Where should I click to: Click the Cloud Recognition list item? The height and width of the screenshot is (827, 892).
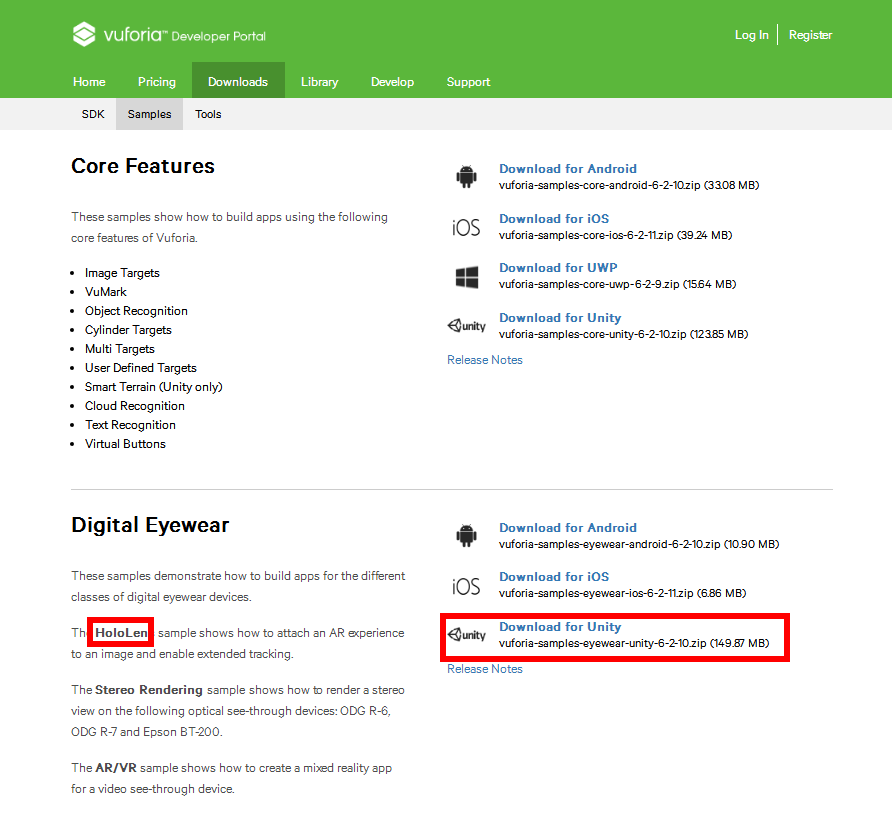135,406
